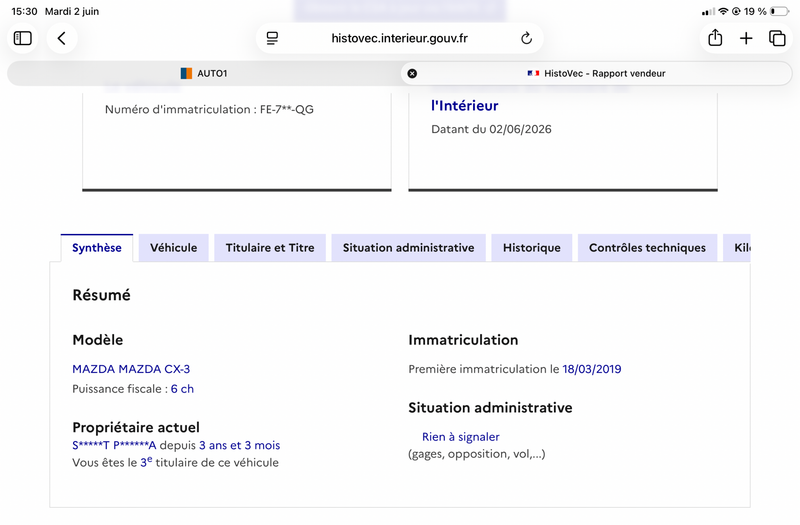The image size is (800, 525).
Task: Click the Datant du 02/06/2026 text
Action: pos(491,129)
